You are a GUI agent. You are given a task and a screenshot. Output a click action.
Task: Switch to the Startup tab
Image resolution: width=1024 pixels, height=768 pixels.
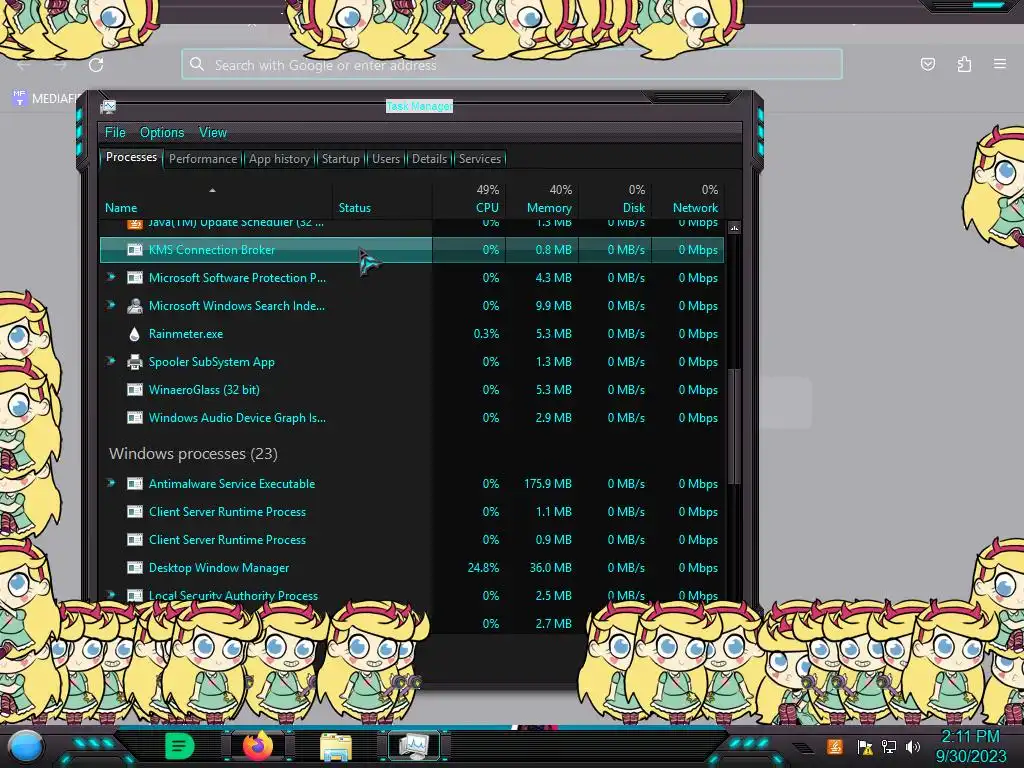pos(340,159)
